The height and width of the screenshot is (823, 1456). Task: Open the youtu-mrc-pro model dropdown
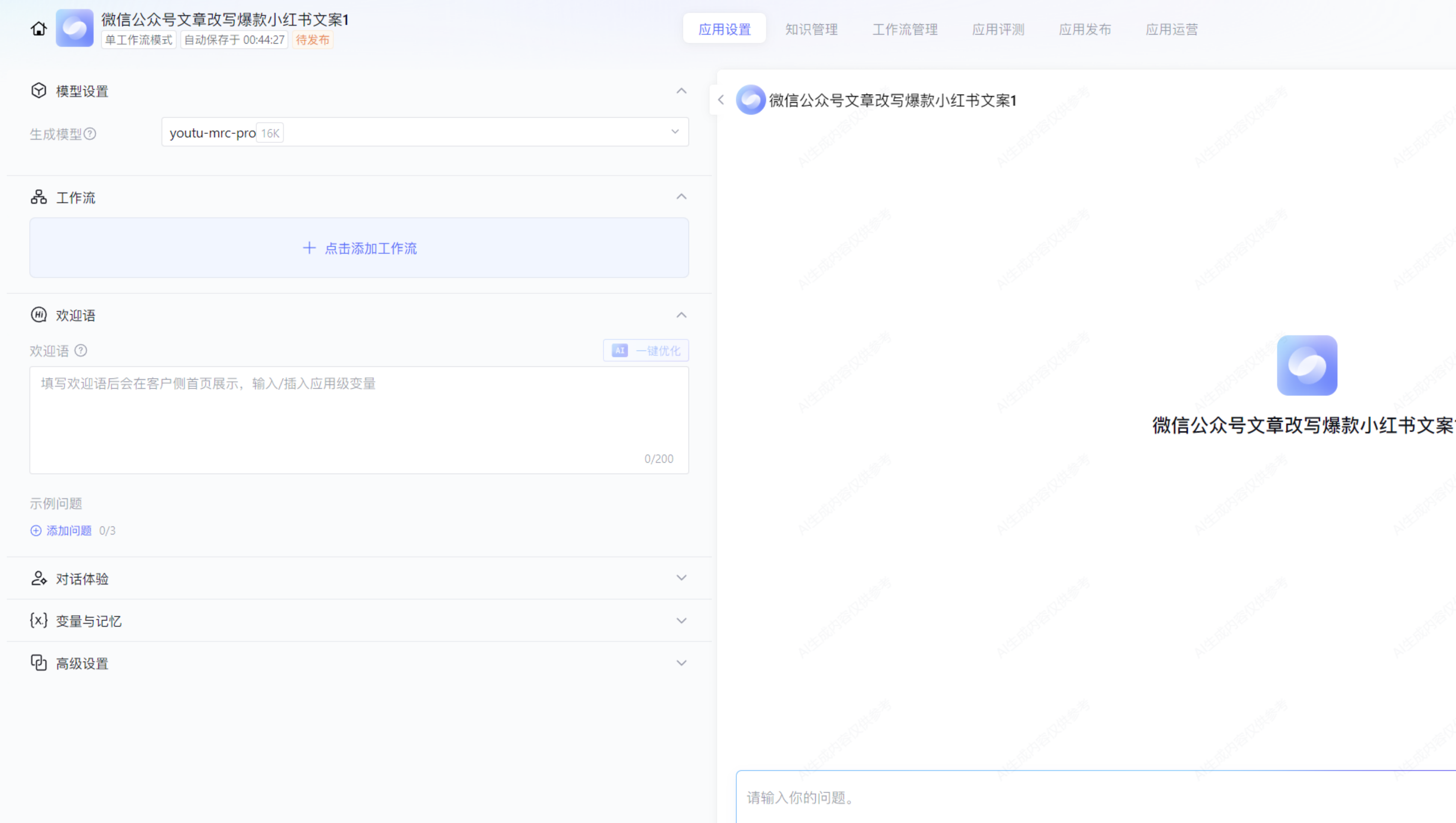point(424,132)
